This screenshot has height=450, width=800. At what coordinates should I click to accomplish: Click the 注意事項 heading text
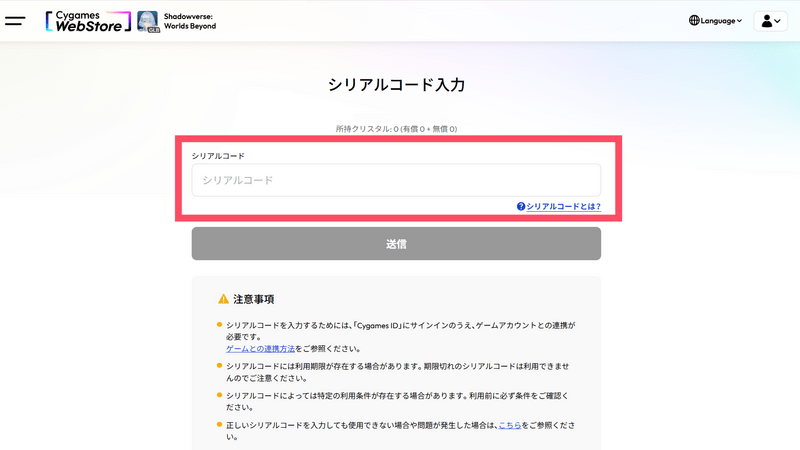(x=254, y=299)
